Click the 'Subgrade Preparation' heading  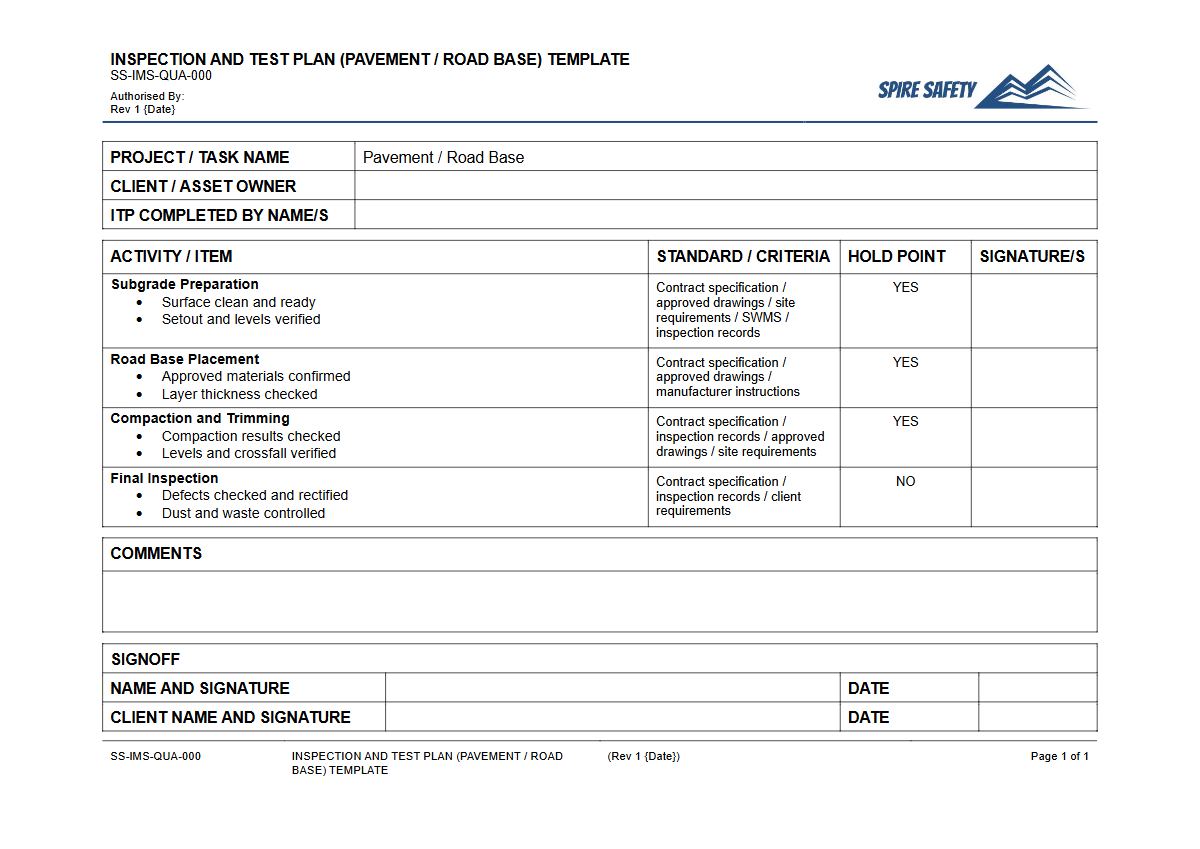pos(185,284)
